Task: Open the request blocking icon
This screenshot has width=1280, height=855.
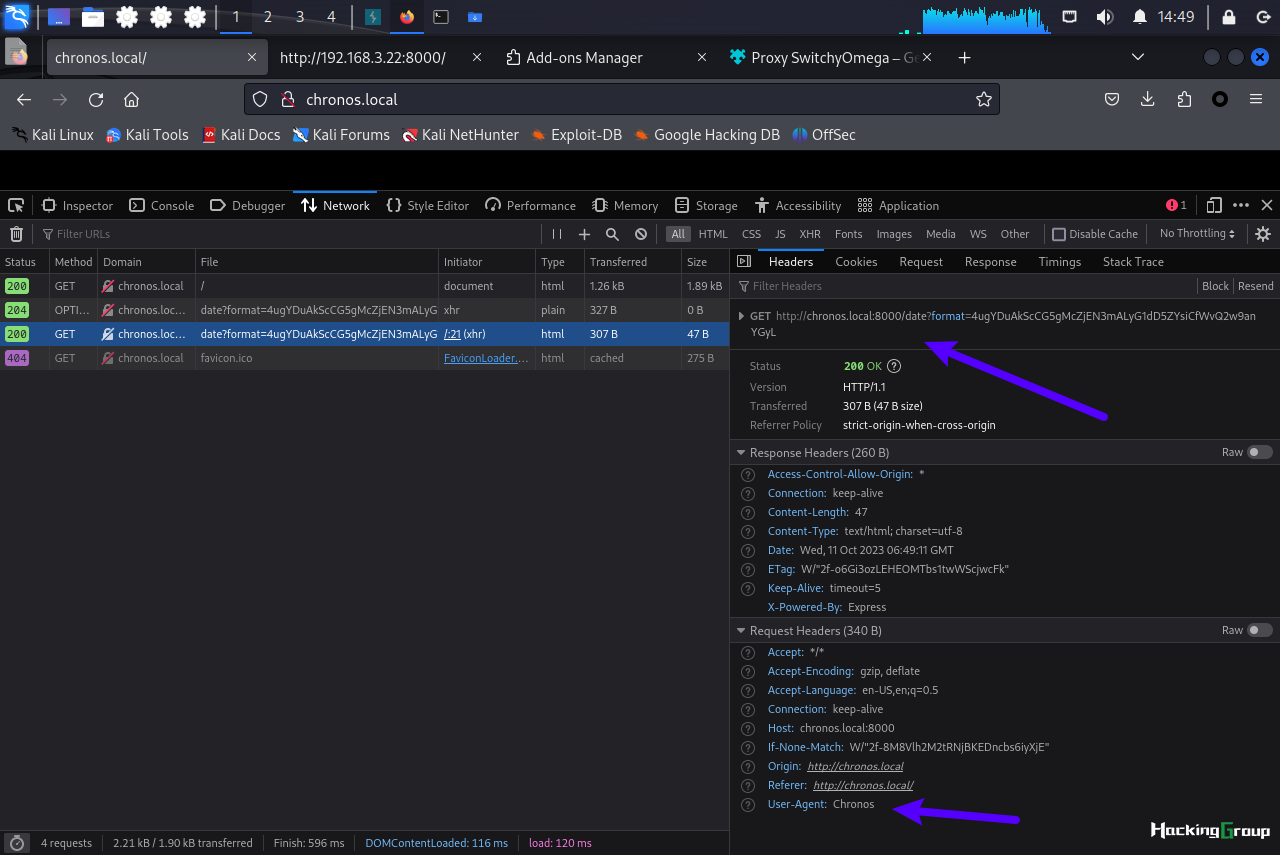Action: [x=641, y=234]
